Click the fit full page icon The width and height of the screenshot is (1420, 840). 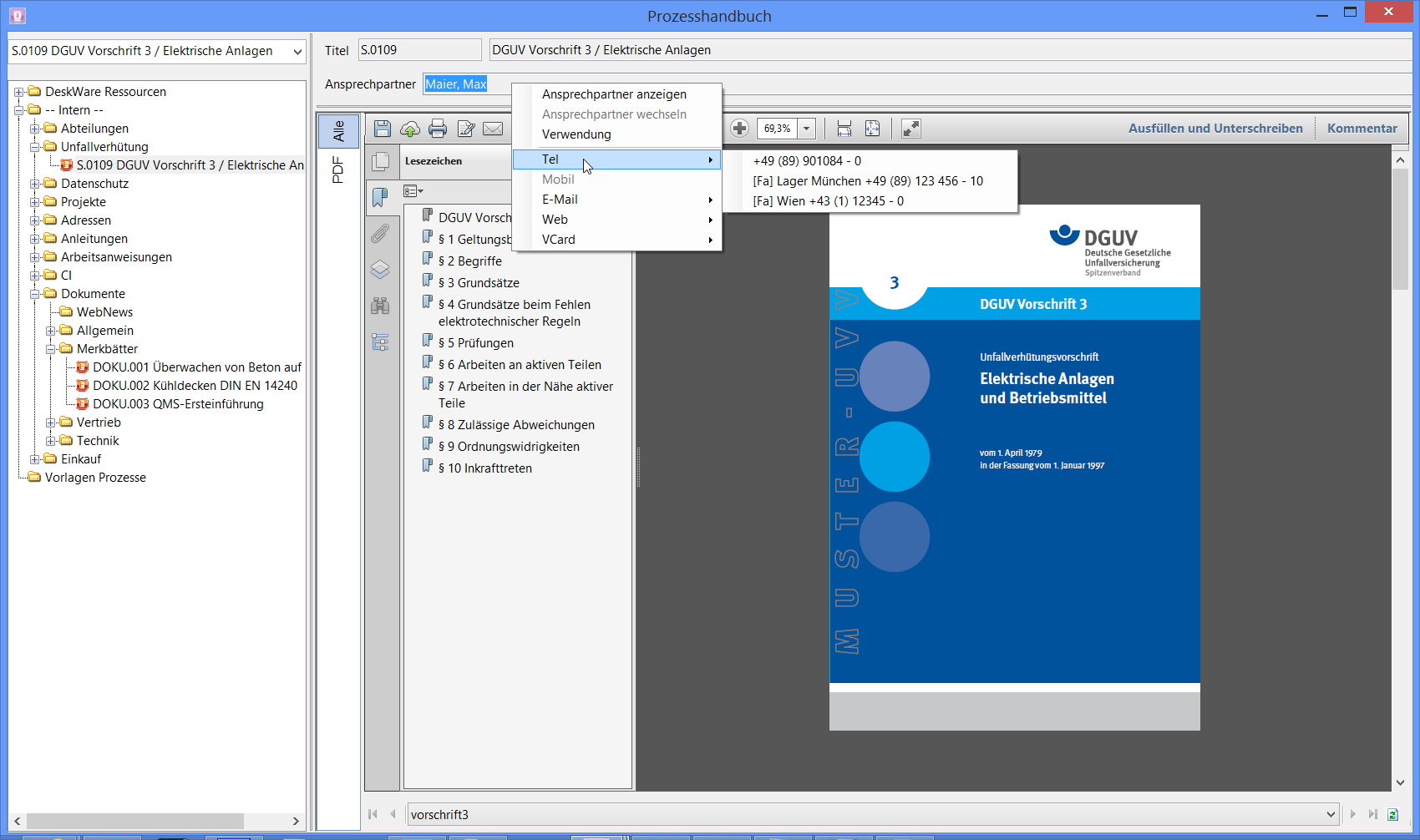tap(872, 129)
